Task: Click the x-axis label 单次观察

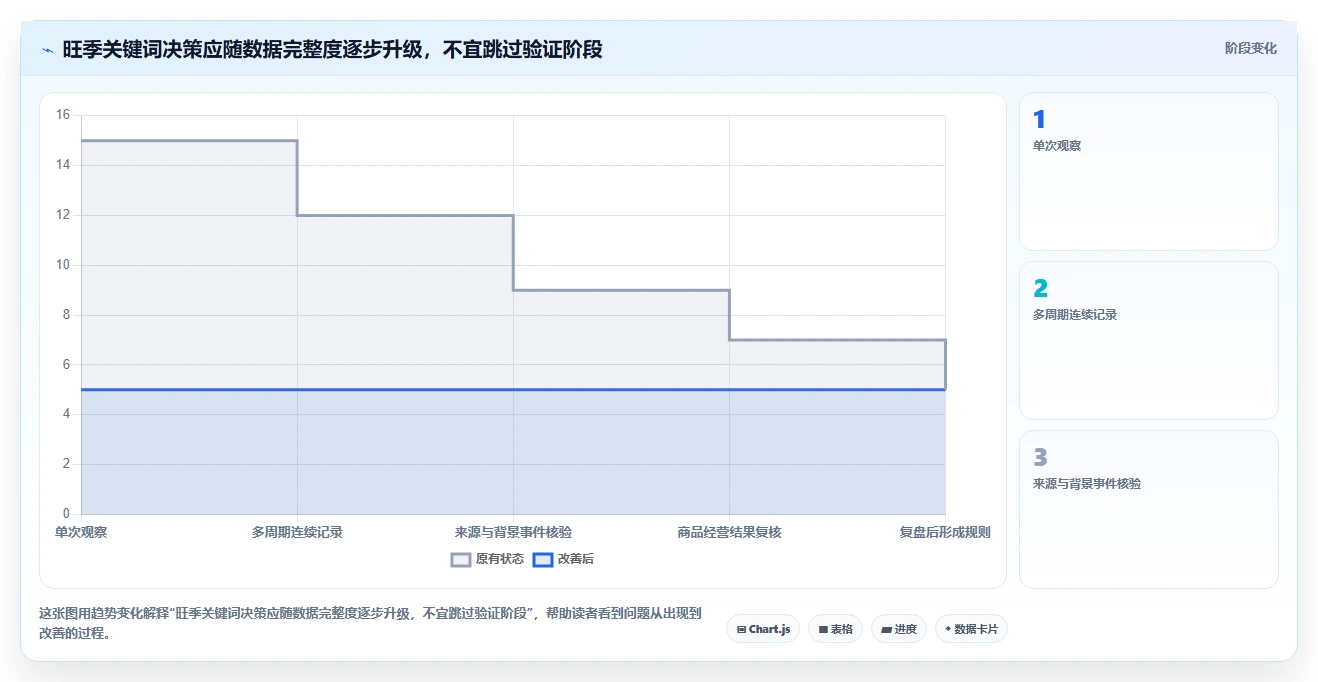Action: (x=81, y=532)
